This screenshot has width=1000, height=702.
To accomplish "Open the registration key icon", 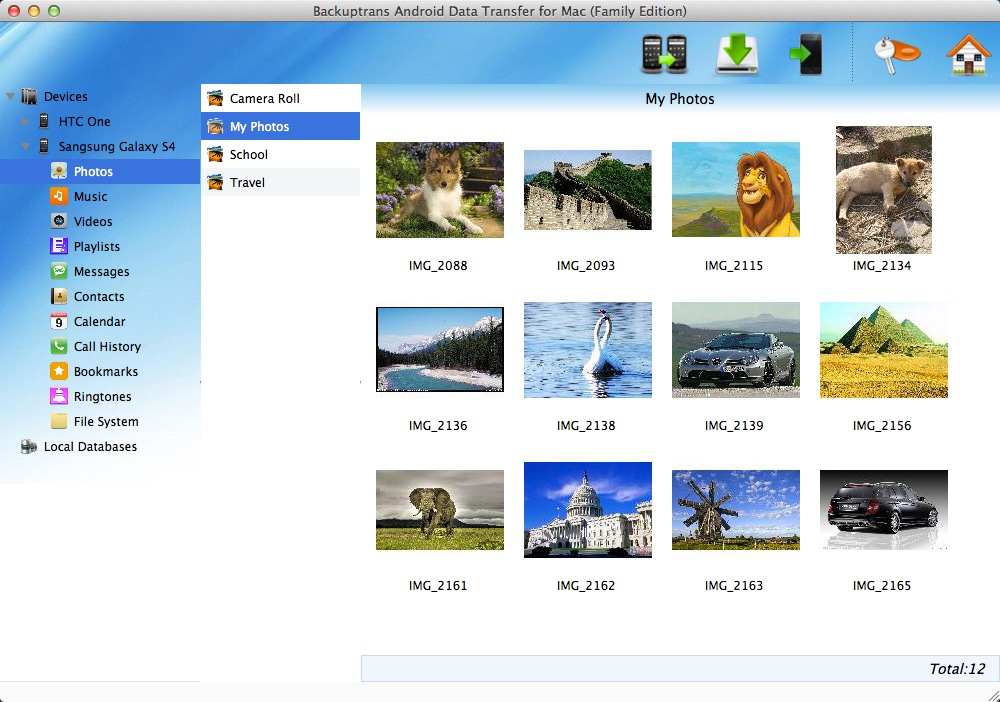I will 897,54.
